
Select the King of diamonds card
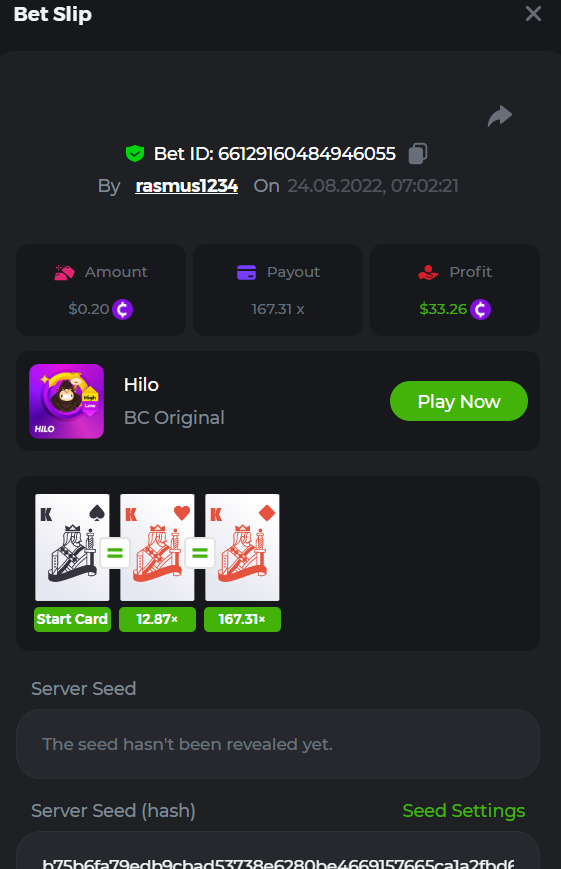point(242,548)
